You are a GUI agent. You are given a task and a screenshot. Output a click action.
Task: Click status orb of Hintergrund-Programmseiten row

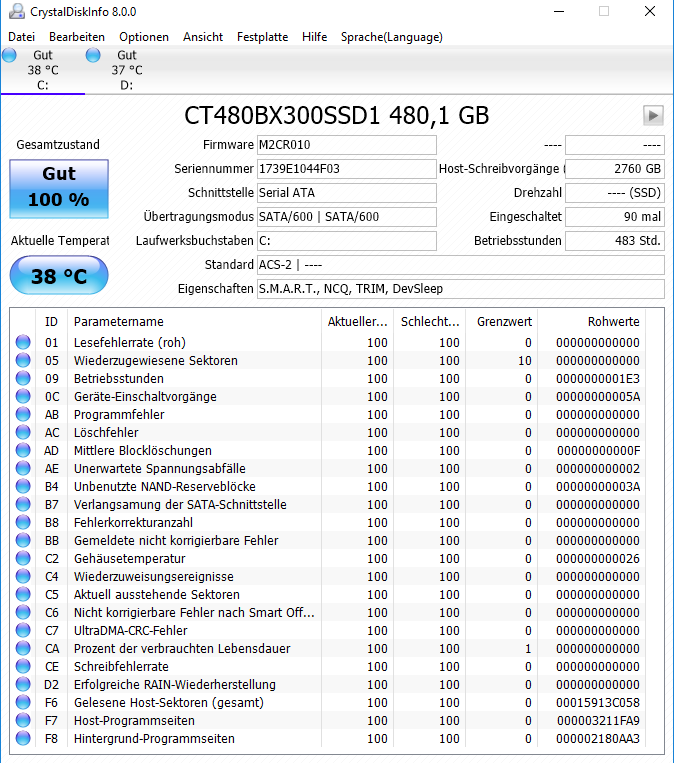(x=23, y=738)
